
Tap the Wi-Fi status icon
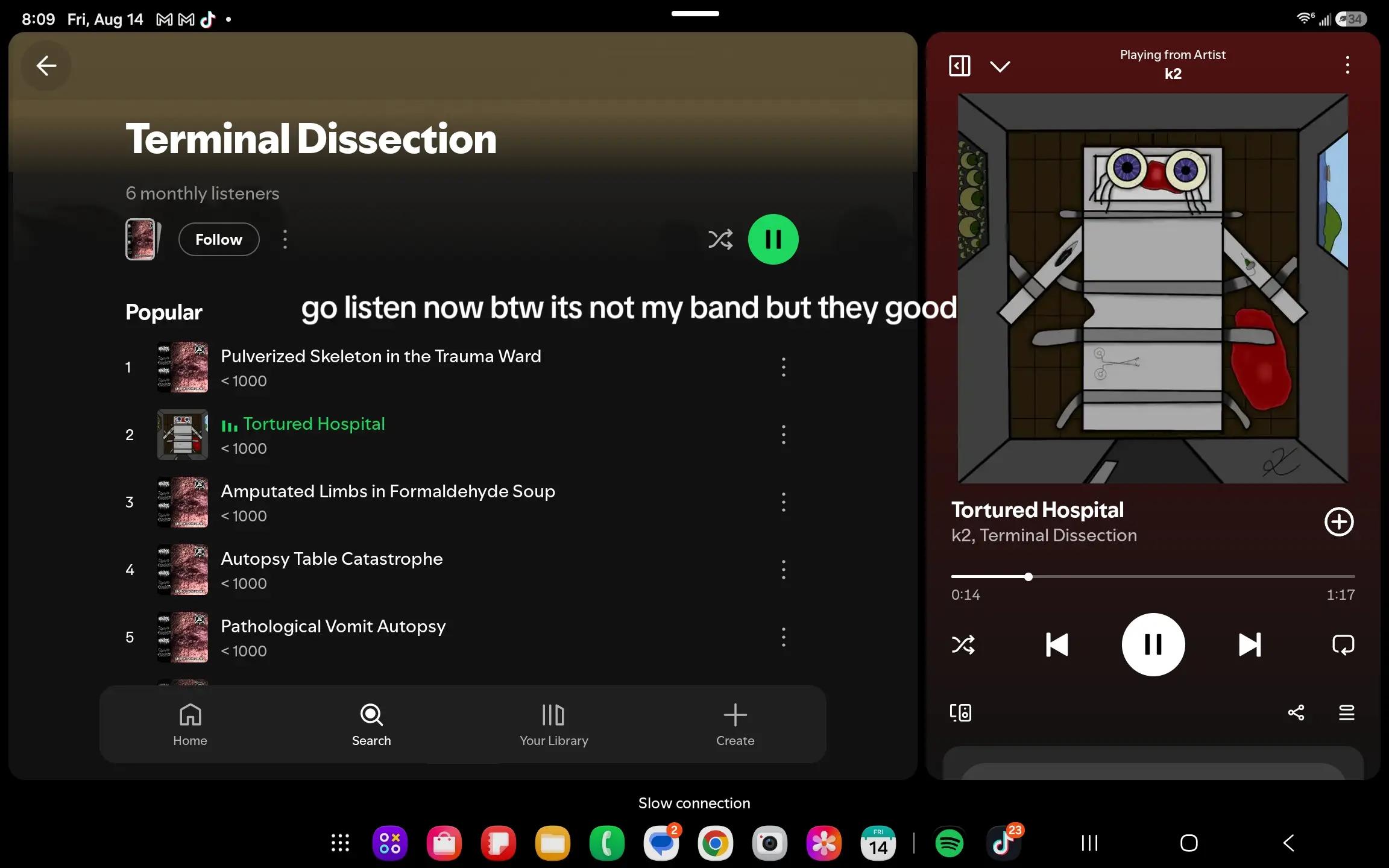[x=1305, y=19]
